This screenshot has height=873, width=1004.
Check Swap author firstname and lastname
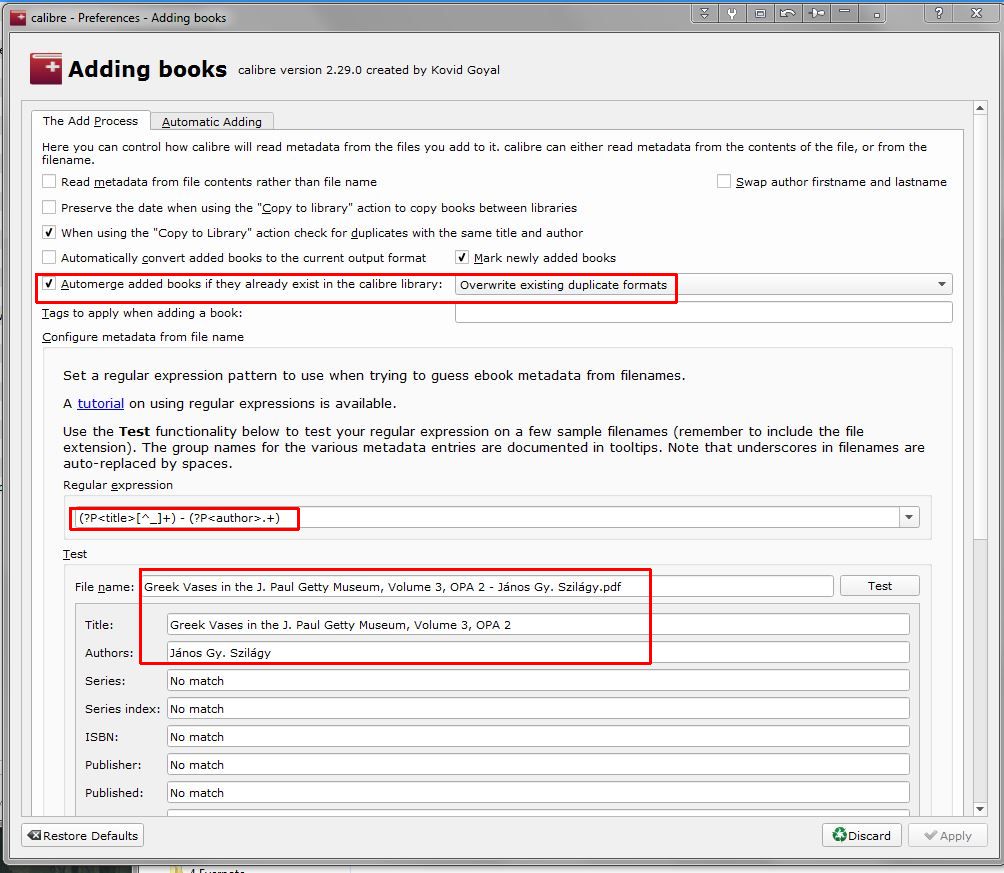[724, 181]
